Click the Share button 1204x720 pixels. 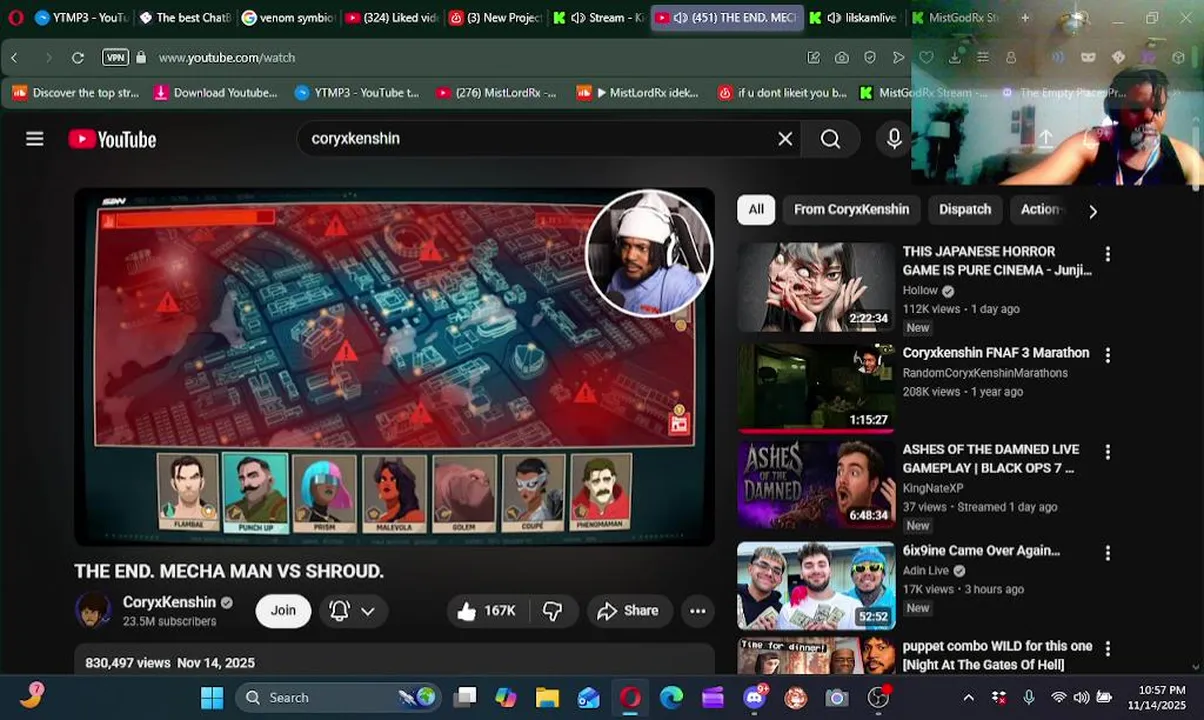pos(628,611)
